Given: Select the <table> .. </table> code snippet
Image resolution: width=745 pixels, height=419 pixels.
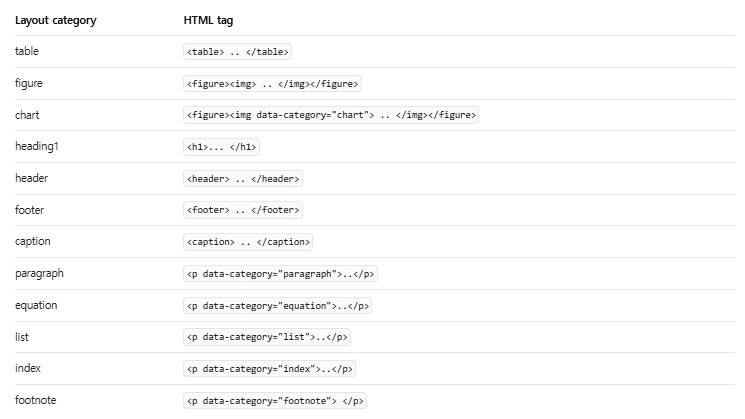Looking at the screenshot, I should [x=238, y=52].
